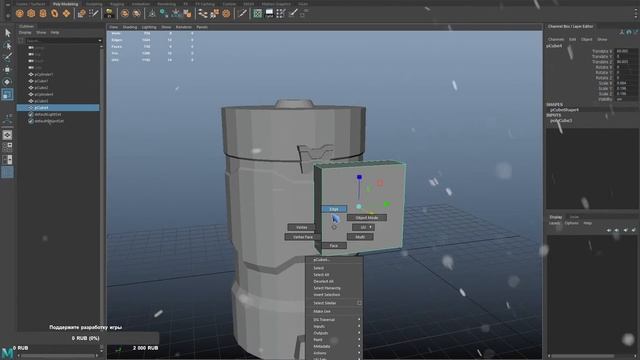
Task: Switch to single pane layout icon
Action: click(7, 135)
